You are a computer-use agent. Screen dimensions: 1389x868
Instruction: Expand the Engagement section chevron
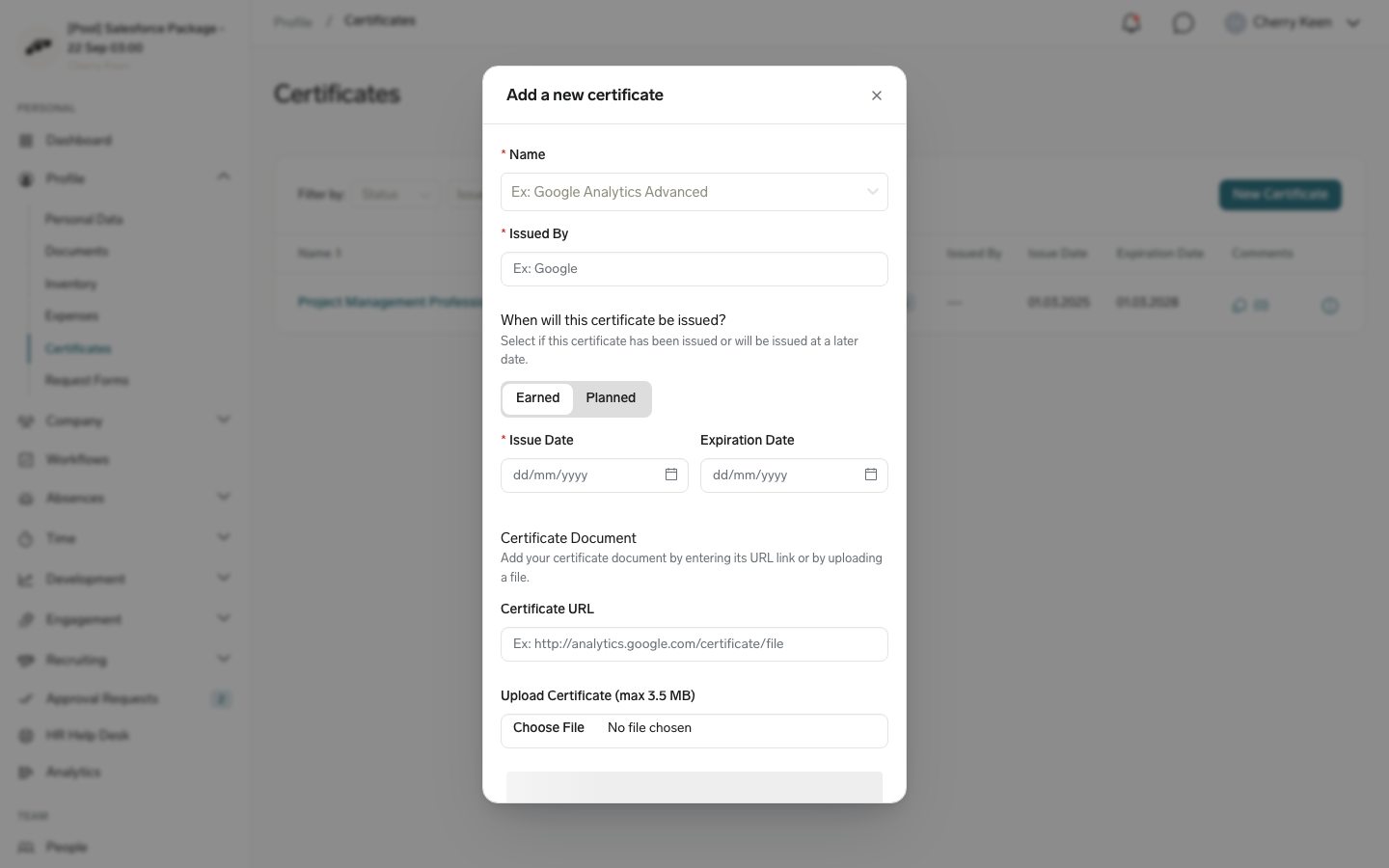tap(224, 619)
